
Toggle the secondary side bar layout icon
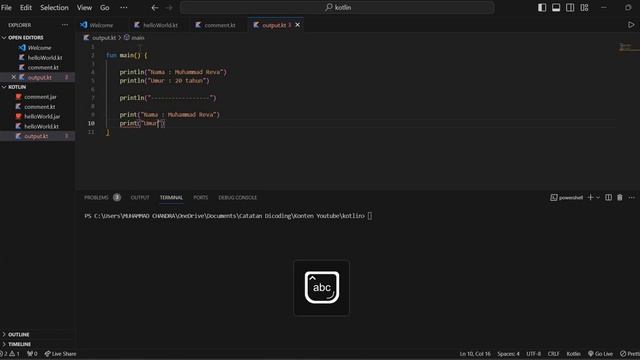(x=570, y=7)
